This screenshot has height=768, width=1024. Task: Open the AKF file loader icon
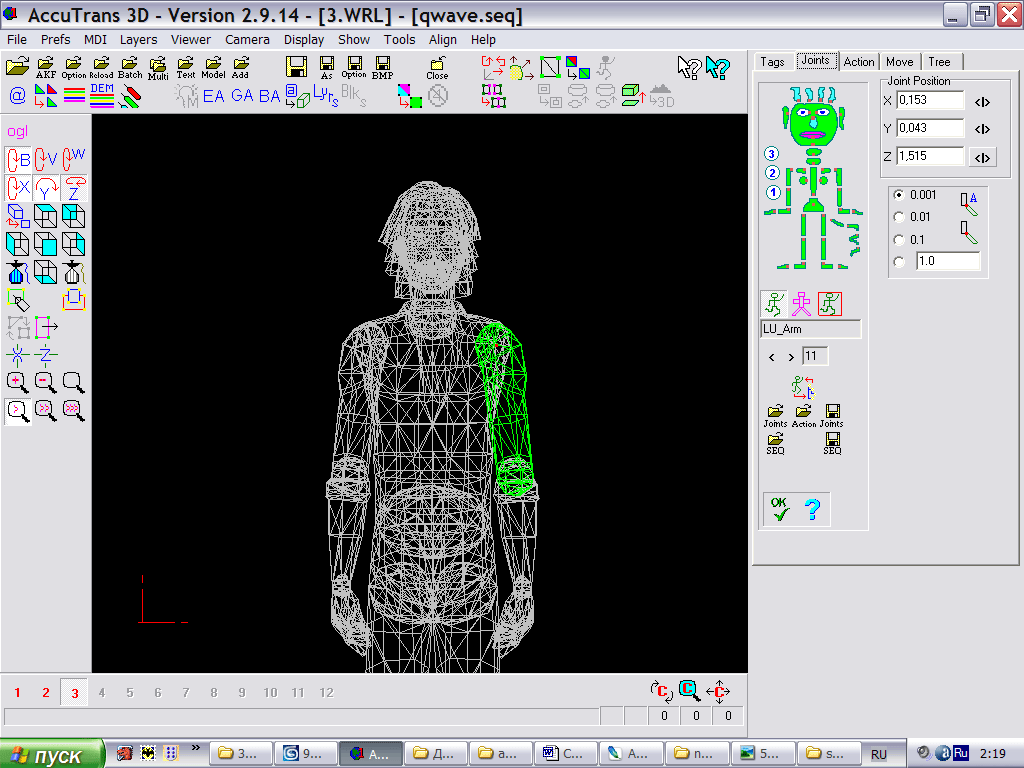click(46, 68)
